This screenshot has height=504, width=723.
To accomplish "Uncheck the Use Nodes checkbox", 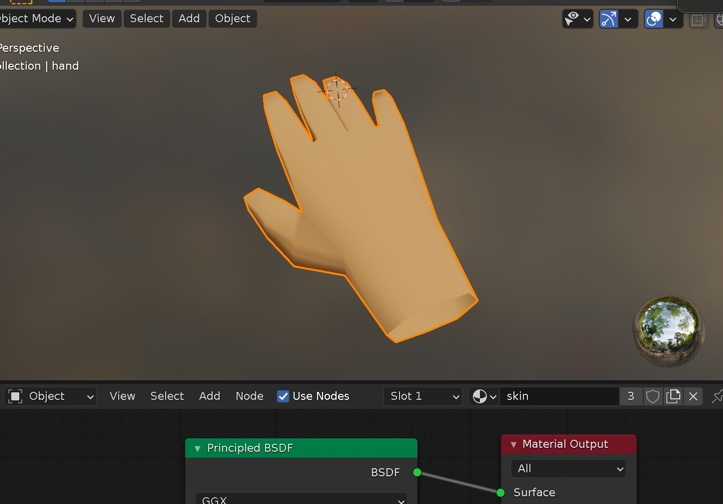I will coord(283,396).
